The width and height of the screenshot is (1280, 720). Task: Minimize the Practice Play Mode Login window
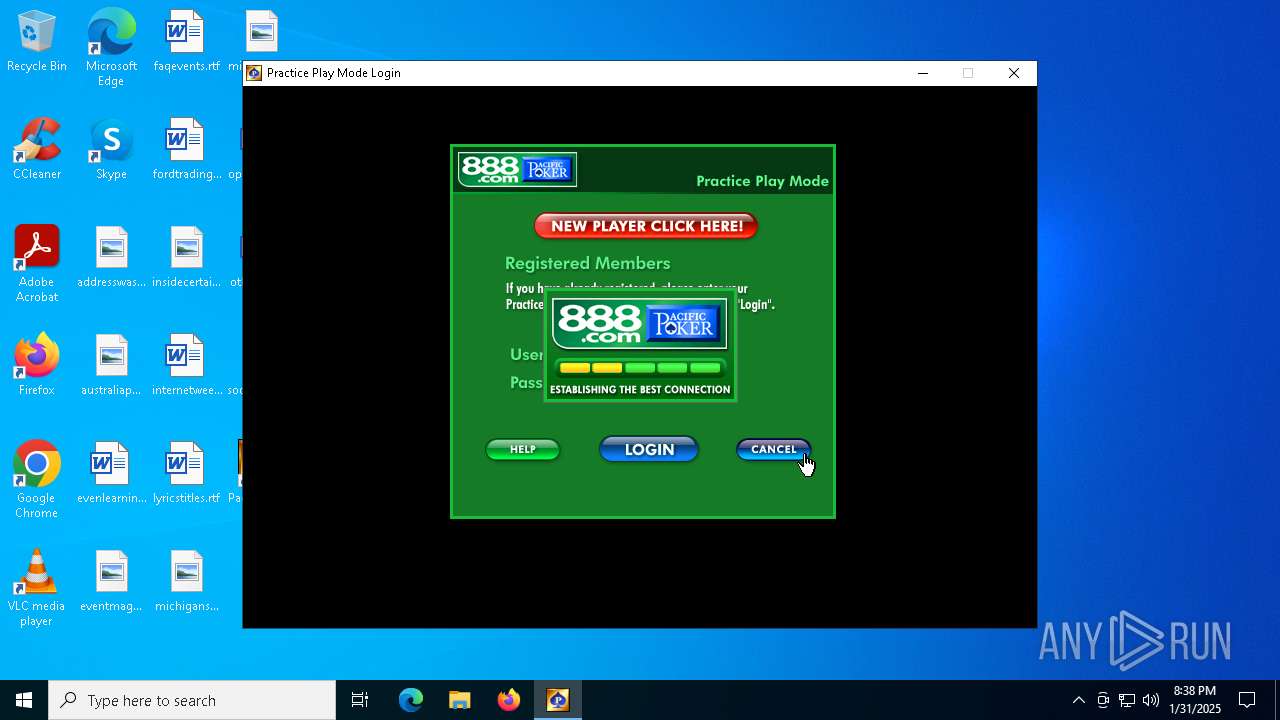tap(923, 73)
